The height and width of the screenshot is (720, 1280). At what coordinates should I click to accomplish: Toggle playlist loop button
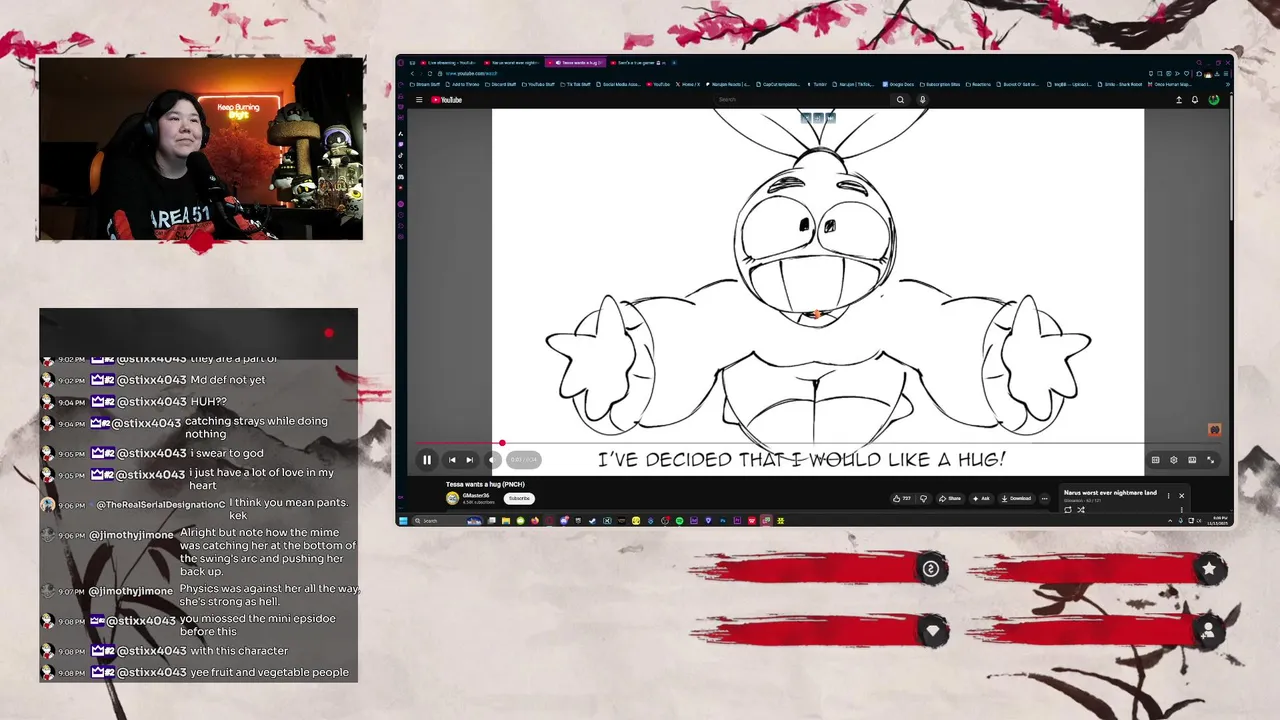tap(1068, 510)
